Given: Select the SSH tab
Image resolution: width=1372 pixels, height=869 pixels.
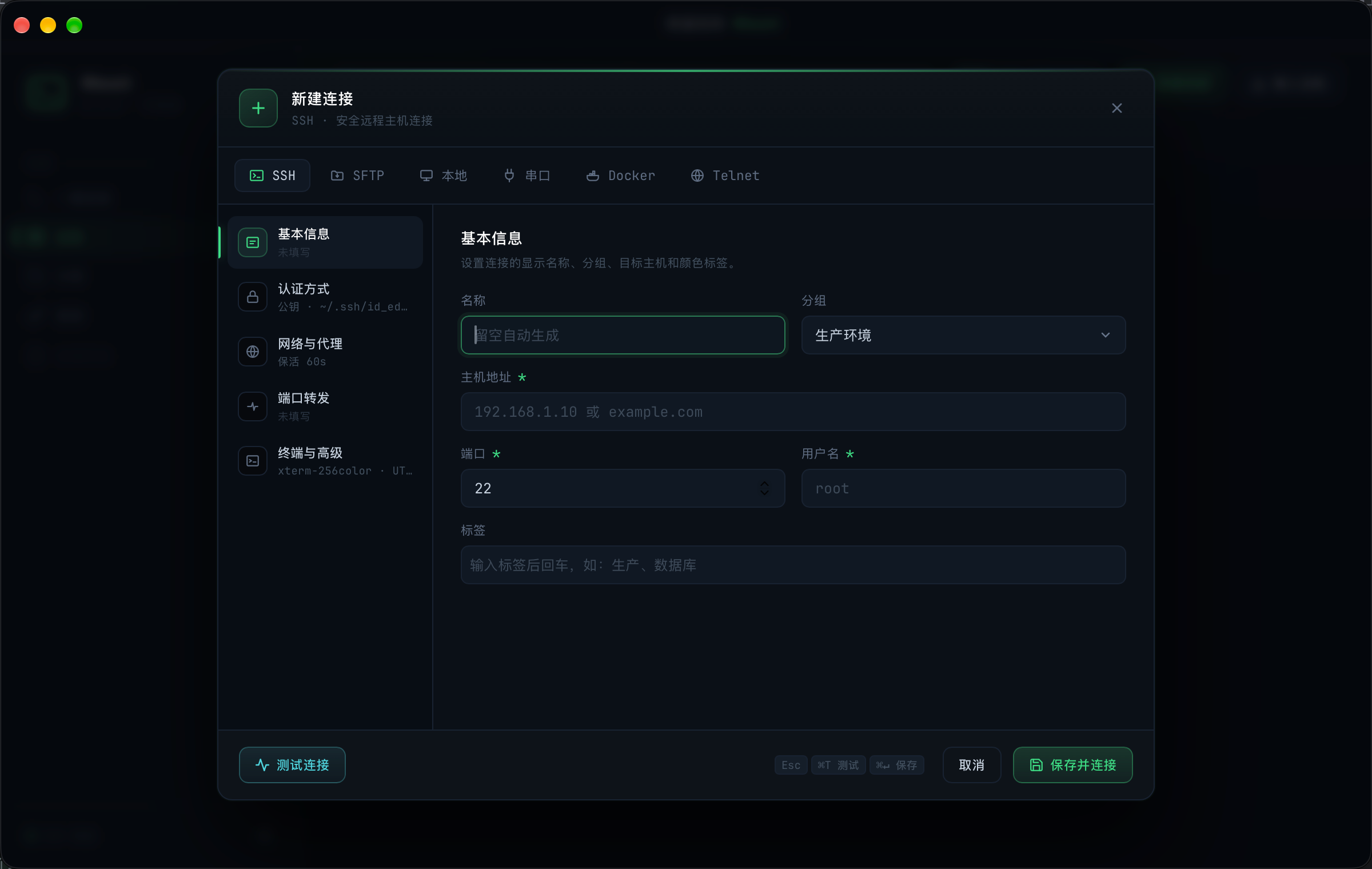Looking at the screenshot, I should pyautogui.click(x=272, y=176).
